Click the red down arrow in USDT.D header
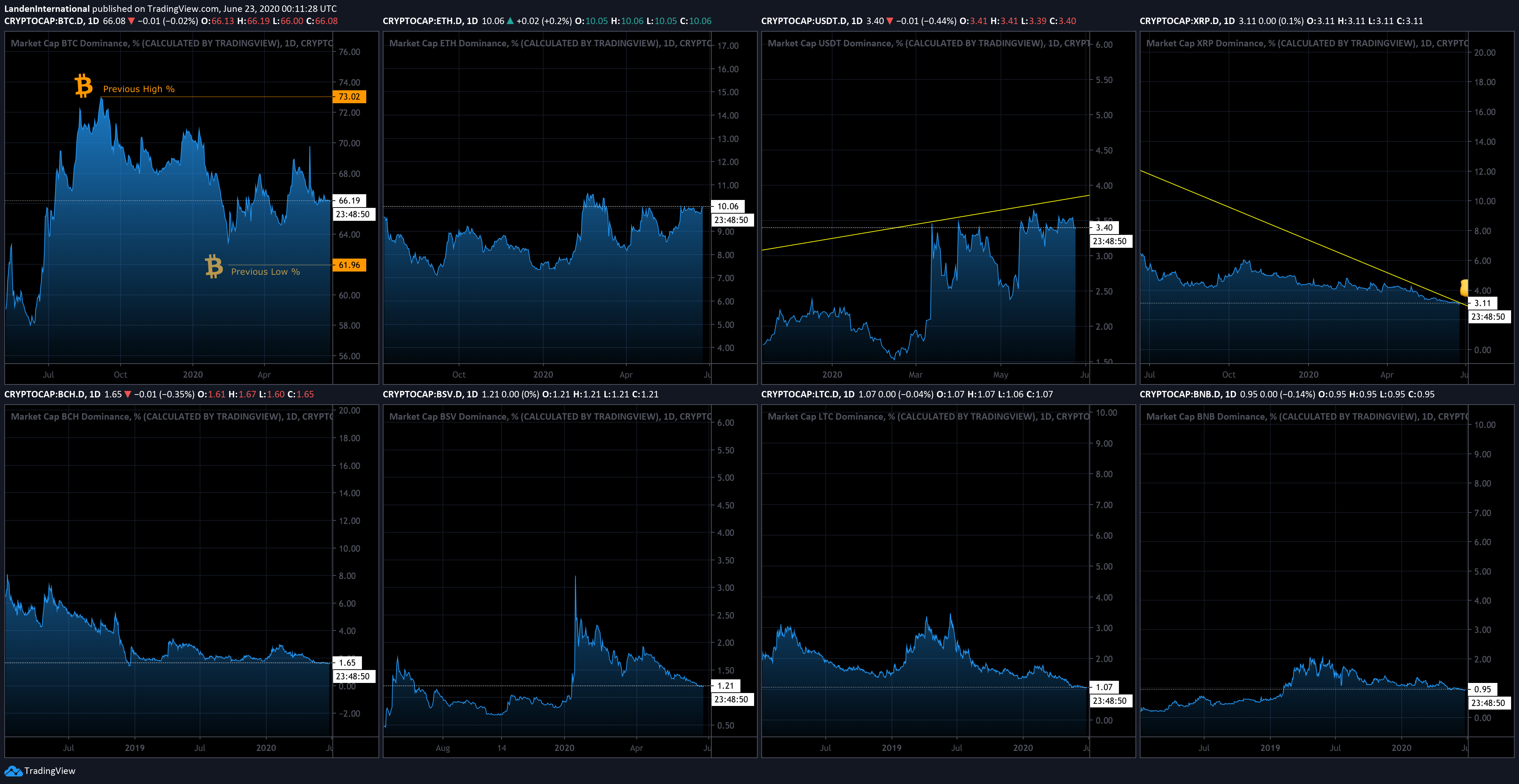Image resolution: width=1519 pixels, height=784 pixels. pos(890,21)
